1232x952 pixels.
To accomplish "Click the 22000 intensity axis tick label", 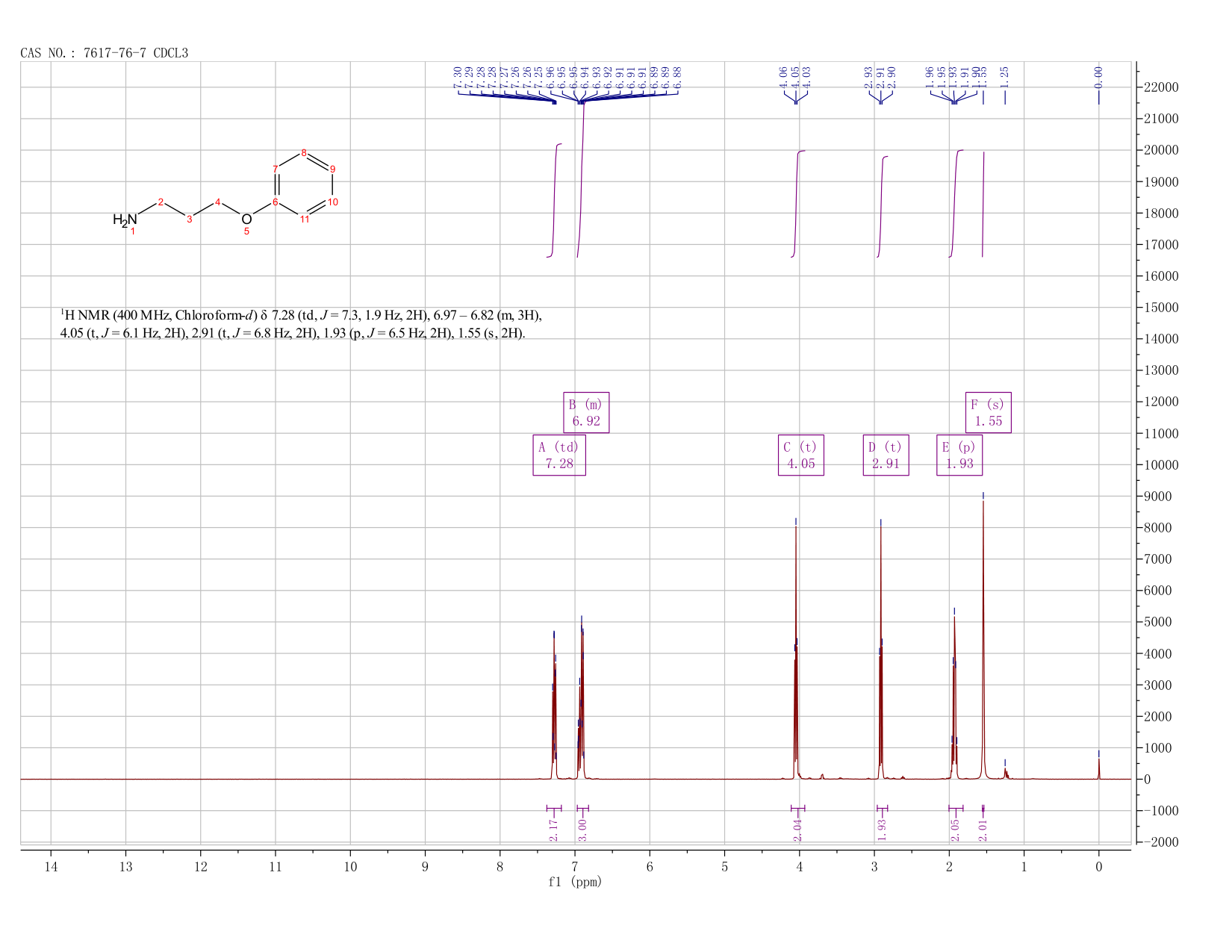I will [1160, 87].
